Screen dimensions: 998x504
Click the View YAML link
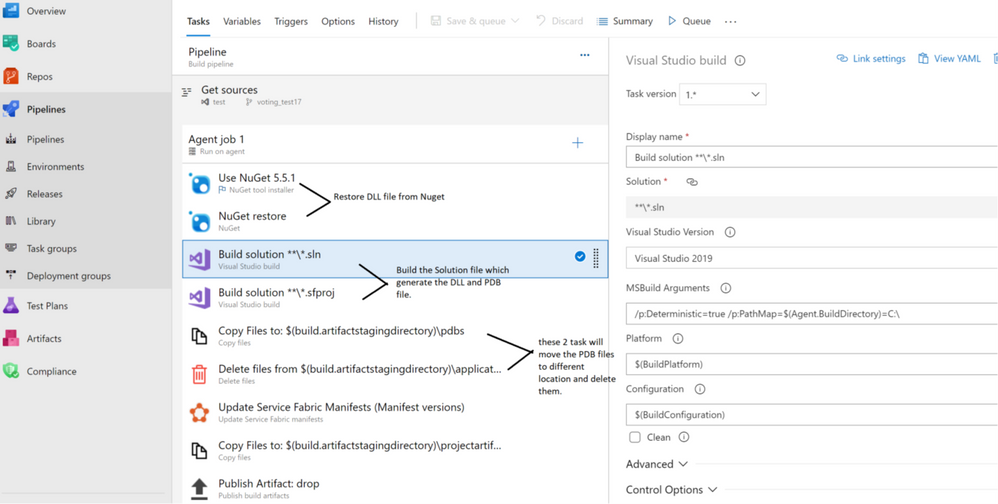949,59
